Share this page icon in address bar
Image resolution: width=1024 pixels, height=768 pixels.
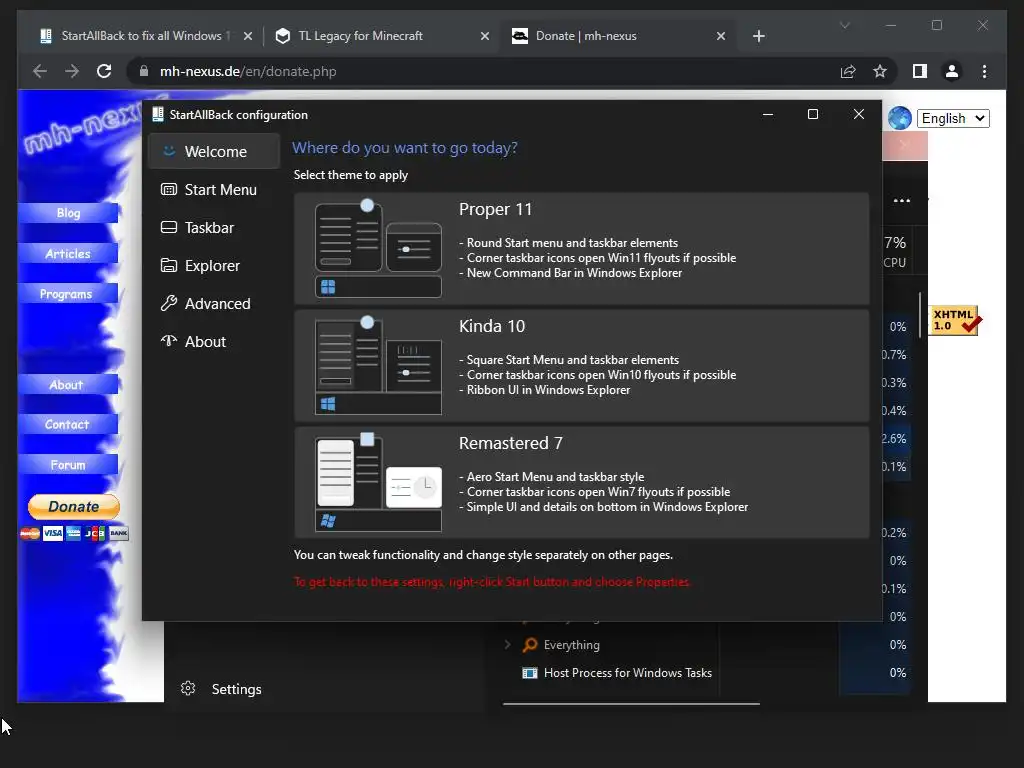click(x=848, y=71)
